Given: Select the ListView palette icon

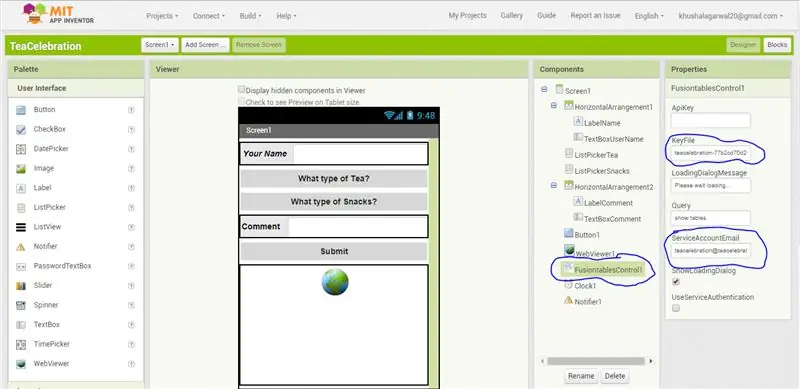Looking at the screenshot, I should (x=21, y=227).
